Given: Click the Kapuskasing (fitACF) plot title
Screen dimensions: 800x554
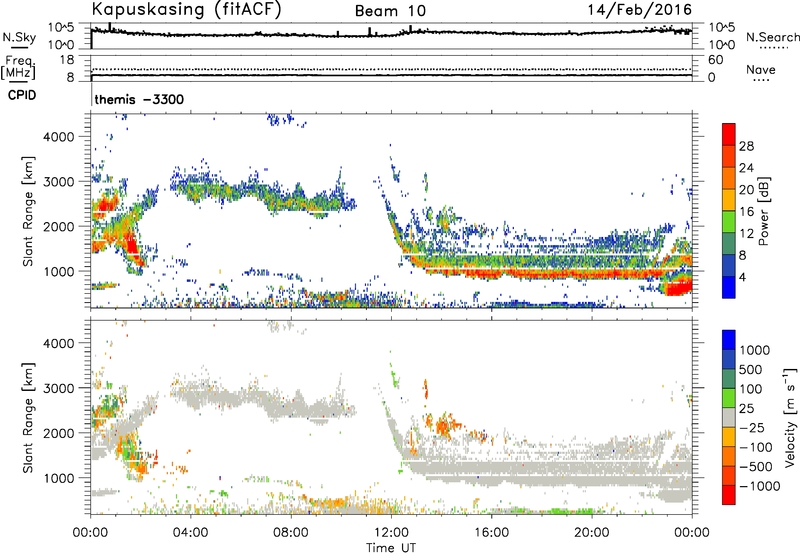Looking at the screenshot, I should [186, 9].
